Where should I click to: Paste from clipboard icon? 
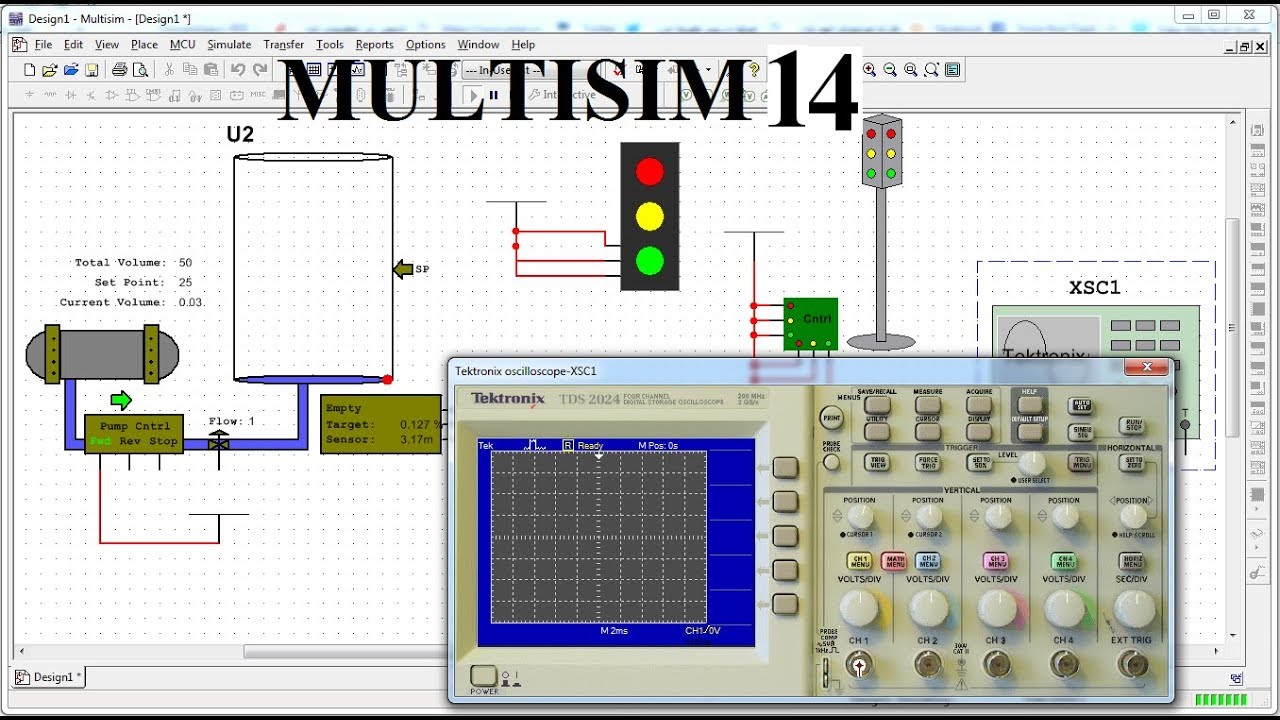click(x=211, y=70)
